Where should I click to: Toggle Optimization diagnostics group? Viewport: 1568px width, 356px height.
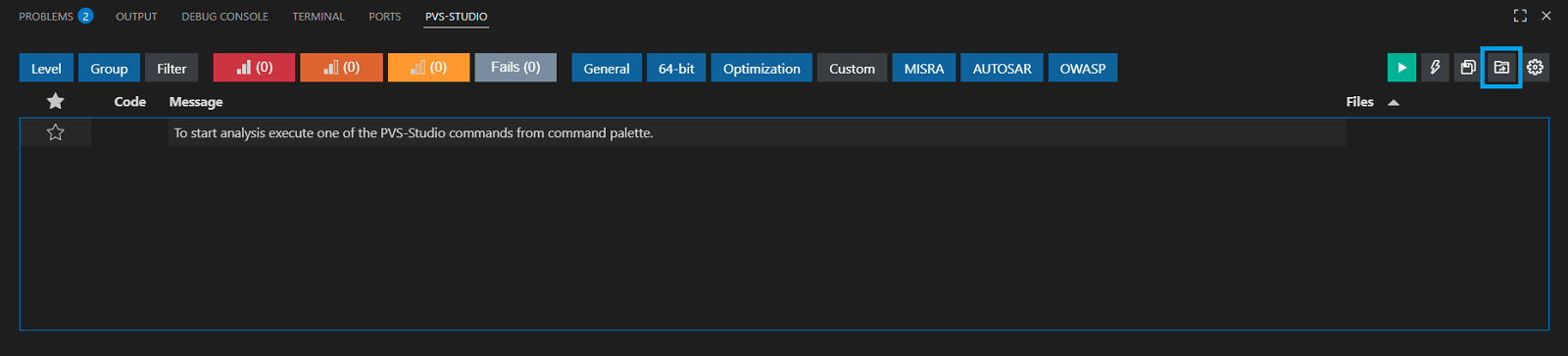[x=761, y=68]
